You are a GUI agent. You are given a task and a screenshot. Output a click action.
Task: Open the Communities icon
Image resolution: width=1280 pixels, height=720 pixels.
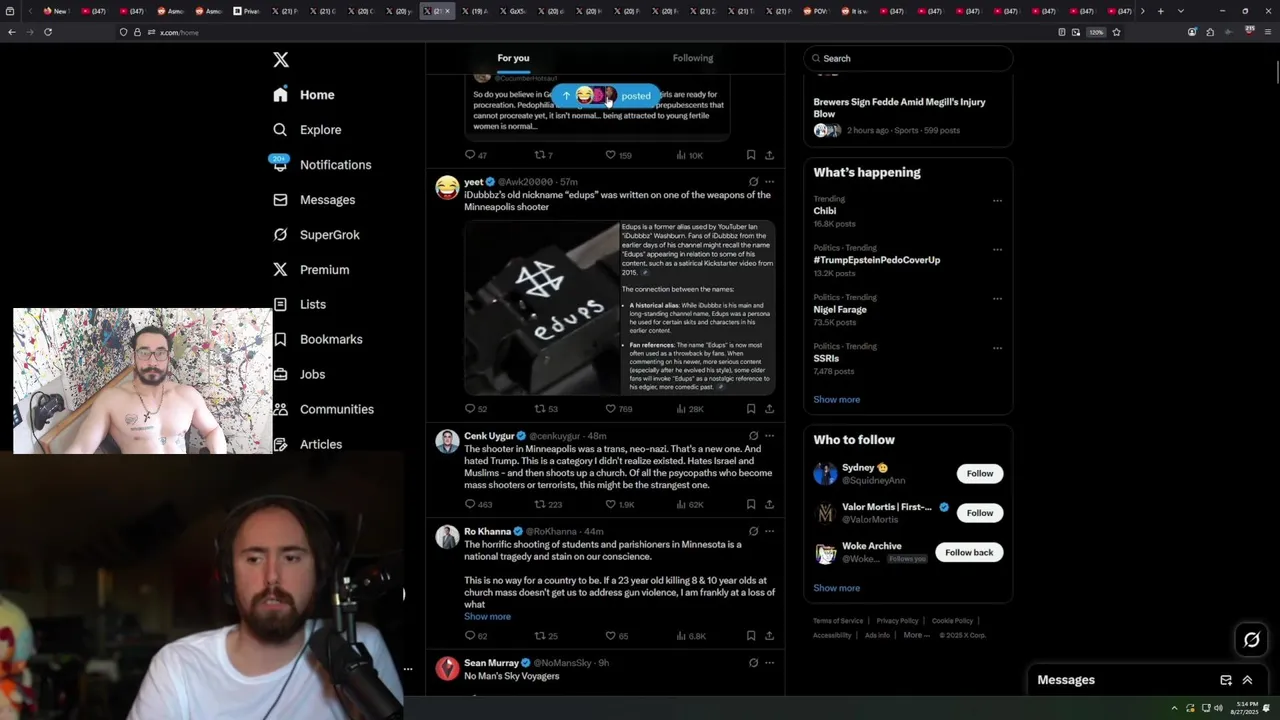(280, 409)
